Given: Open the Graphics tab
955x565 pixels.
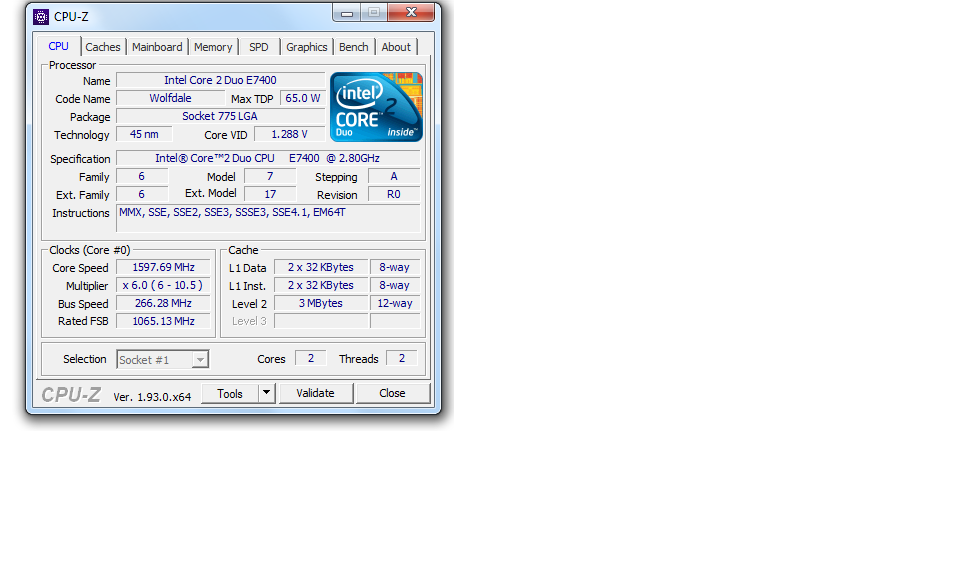Looking at the screenshot, I should click(306, 47).
